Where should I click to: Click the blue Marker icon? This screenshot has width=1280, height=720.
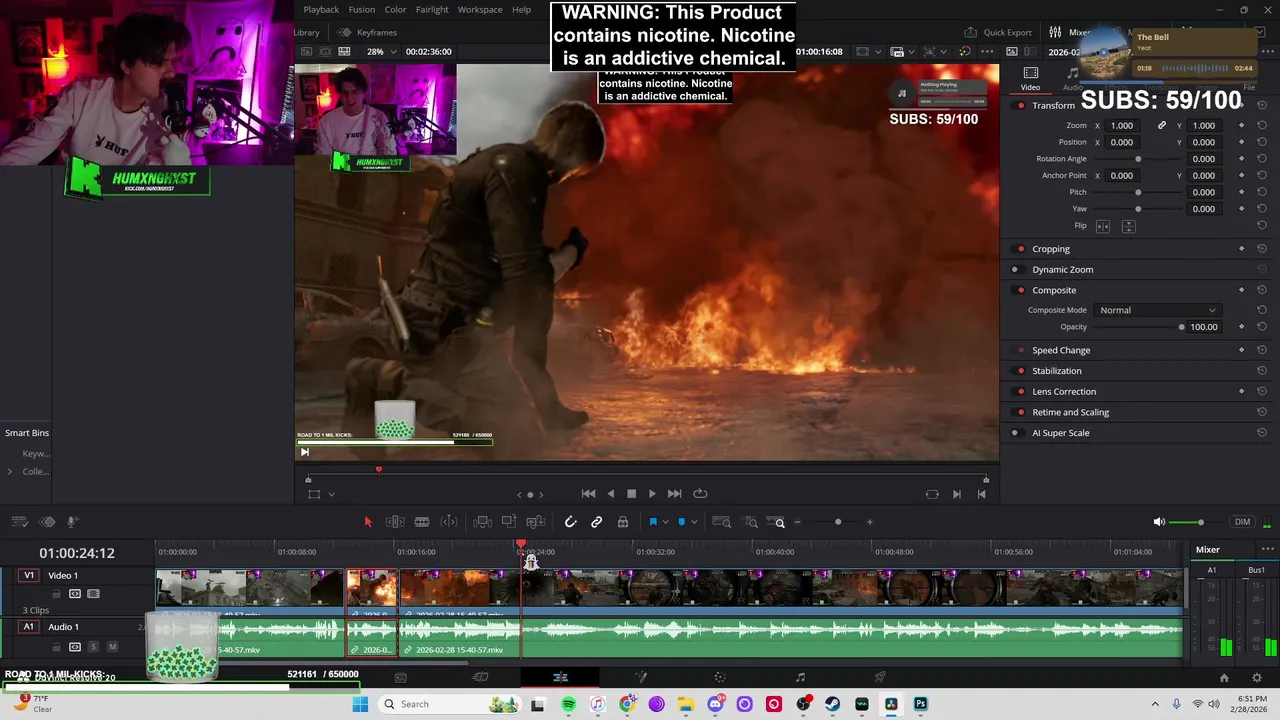(682, 522)
